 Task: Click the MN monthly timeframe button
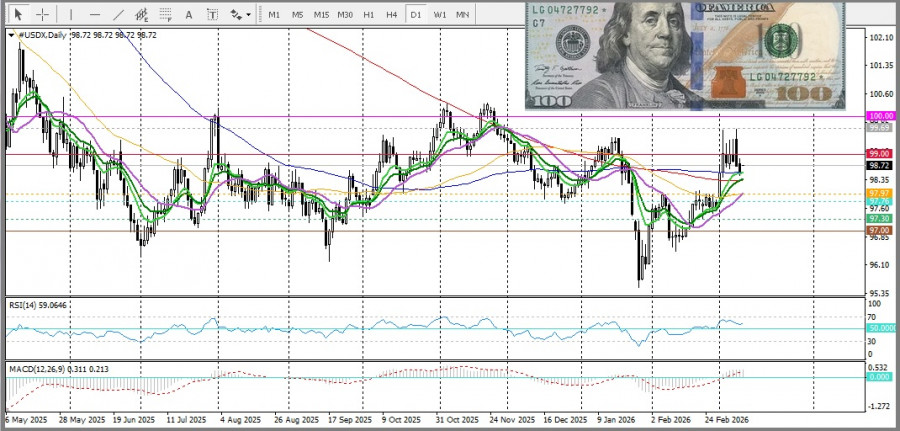tap(463, 15)
